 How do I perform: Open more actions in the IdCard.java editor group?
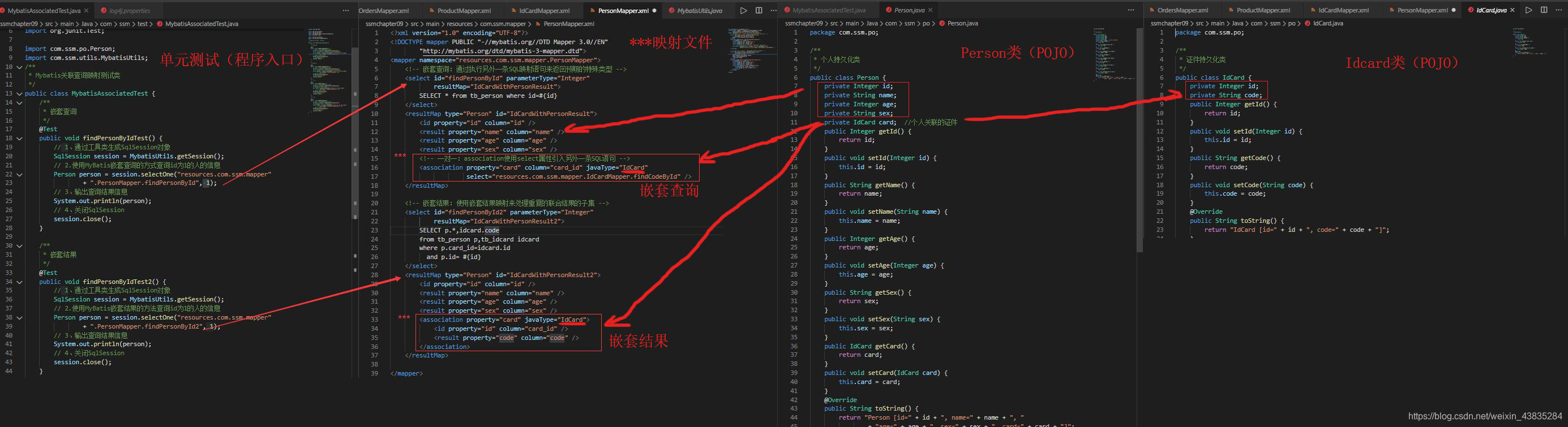[1559, 10]
